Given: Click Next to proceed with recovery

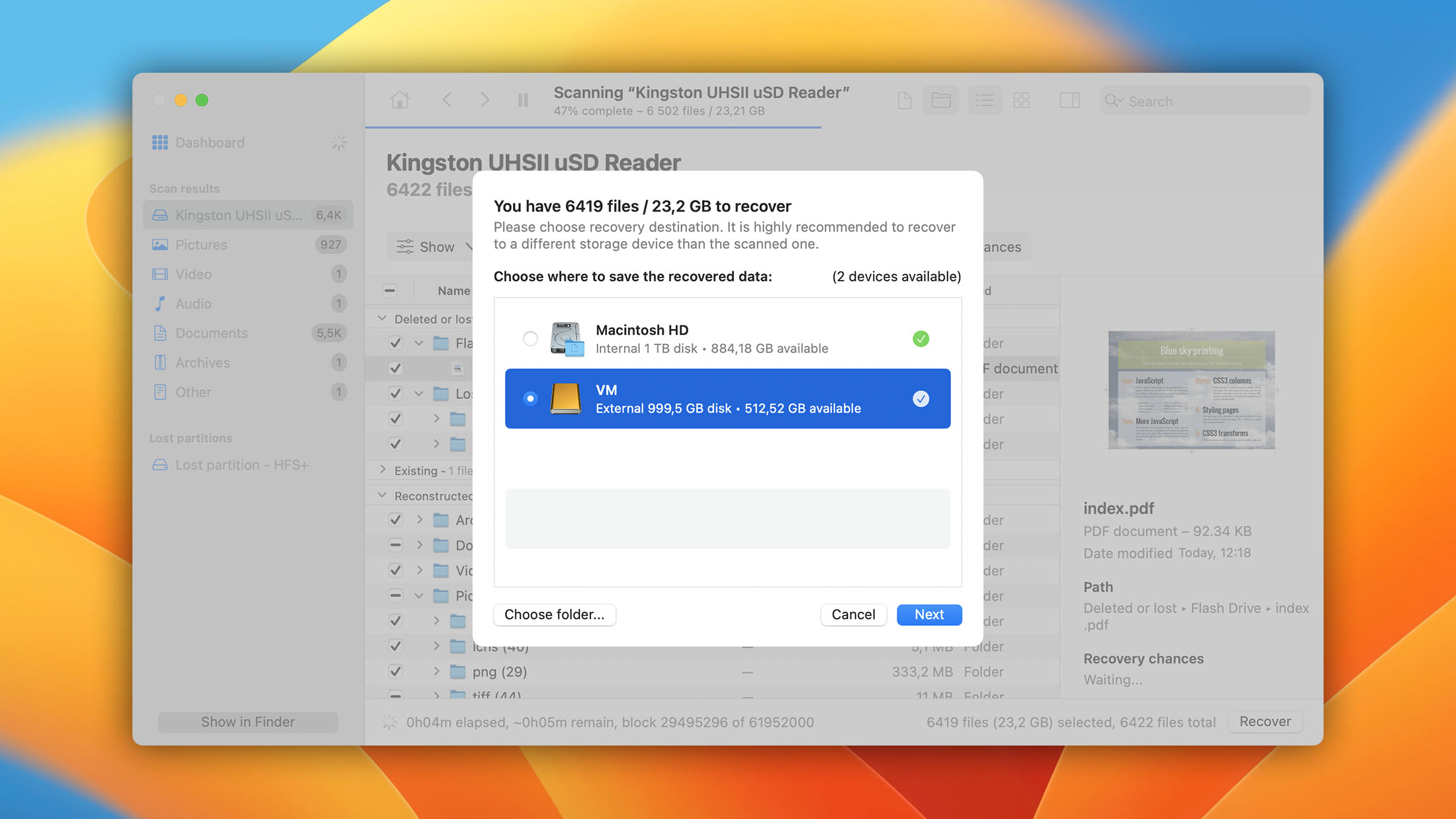Looking at the screenshot, I should (x=929, y=615).
